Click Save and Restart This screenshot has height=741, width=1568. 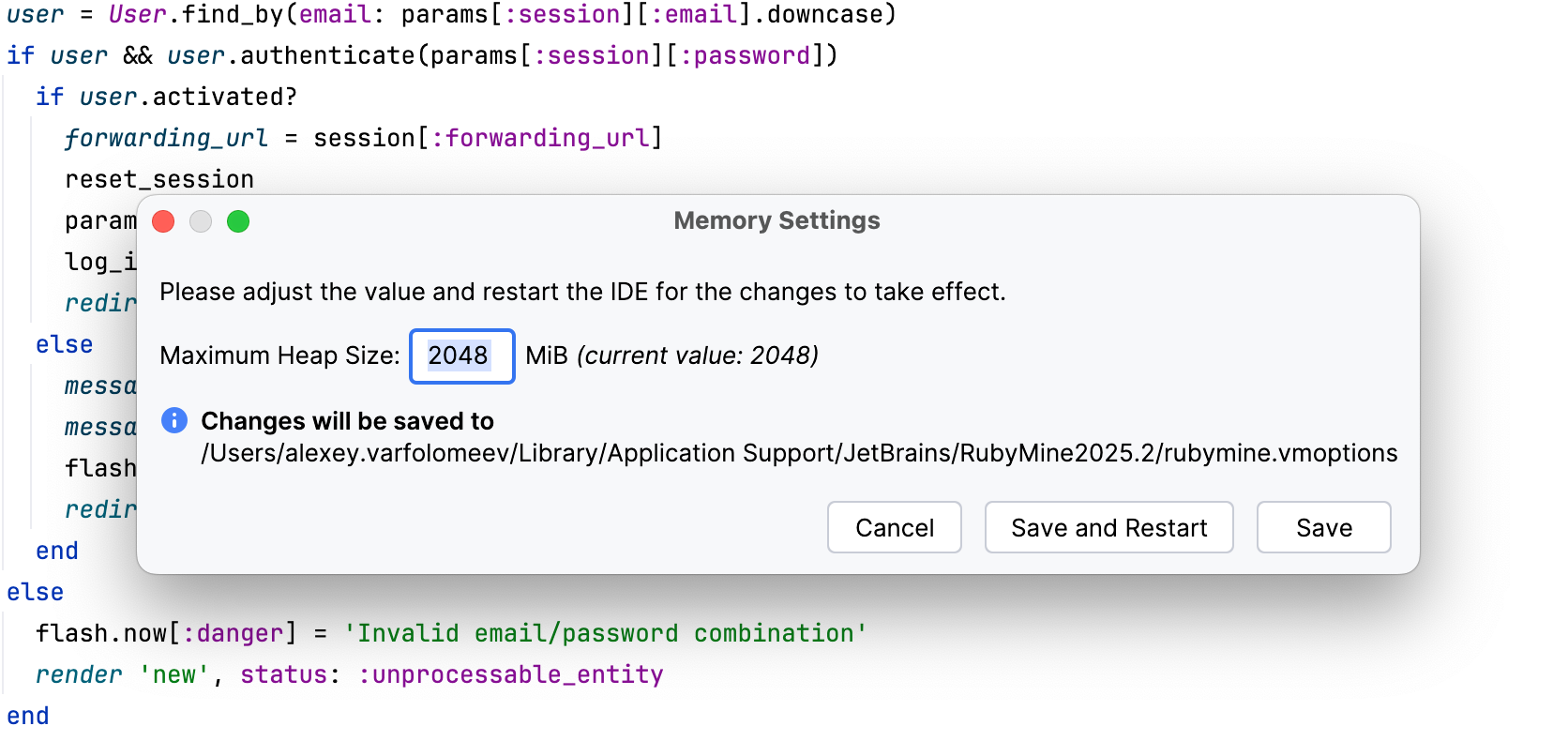(x=1108, y=527)
